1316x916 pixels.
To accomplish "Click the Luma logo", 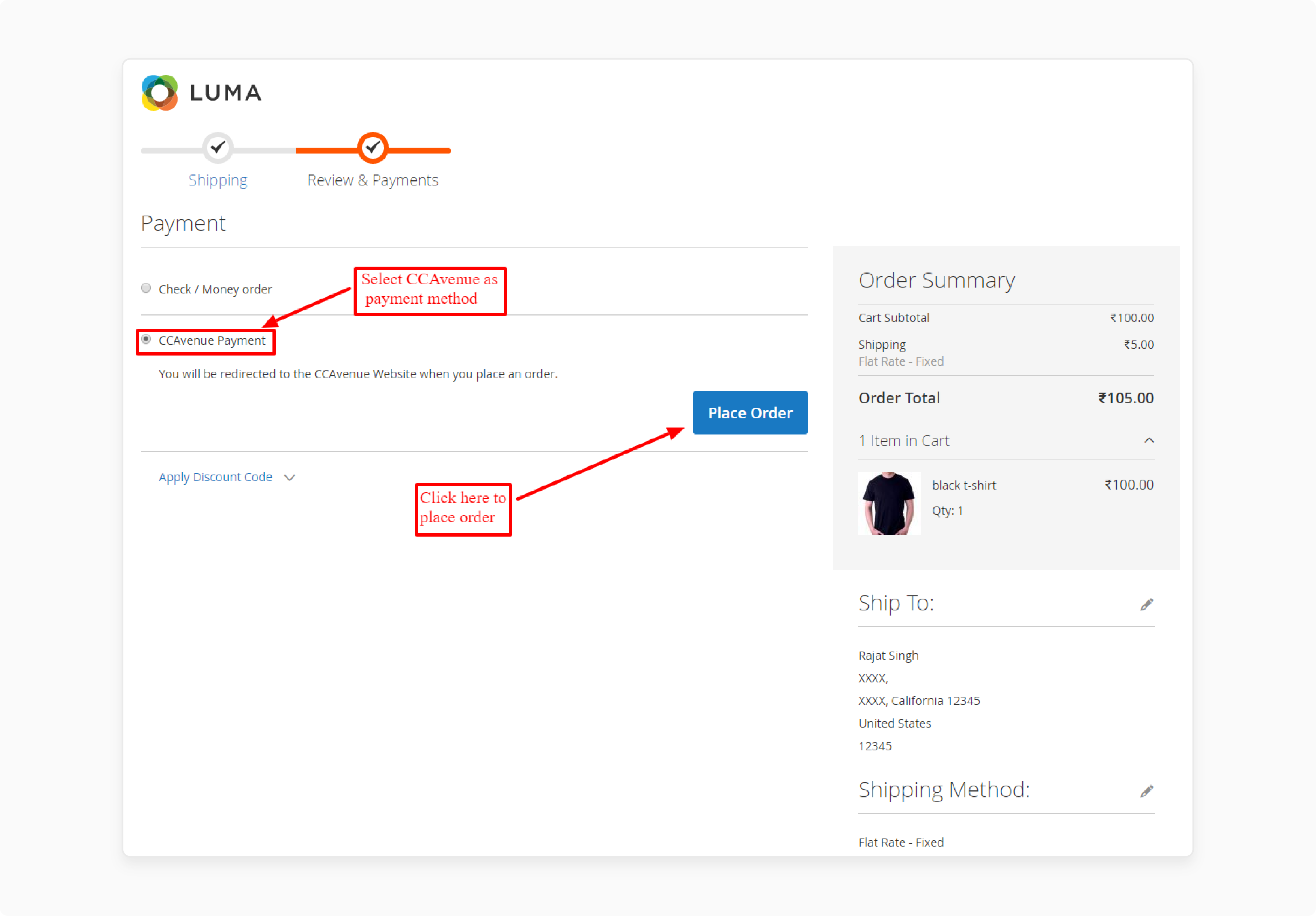I will (x=201, y=92).
